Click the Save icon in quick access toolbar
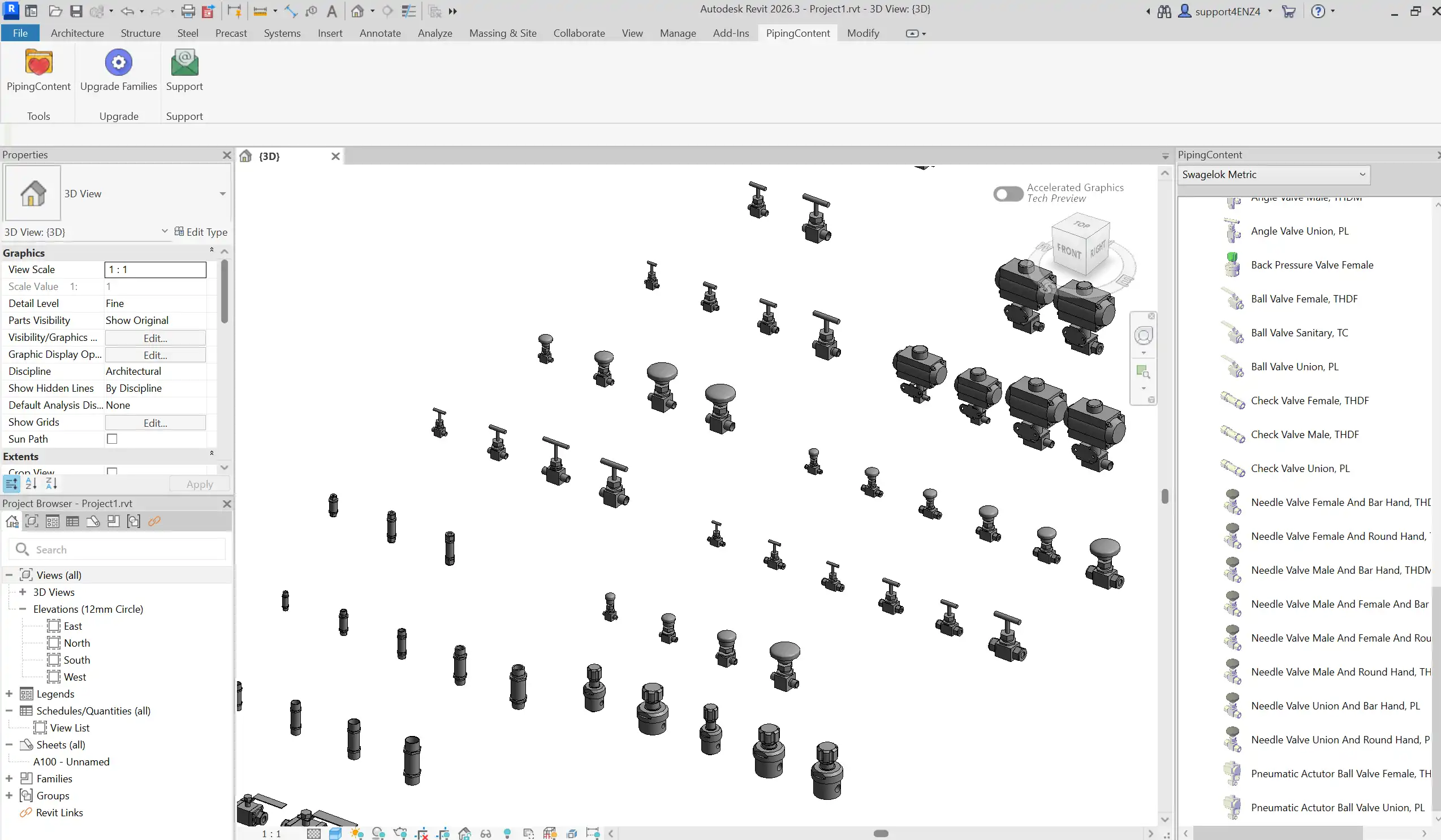 click(x=76, y=11)
